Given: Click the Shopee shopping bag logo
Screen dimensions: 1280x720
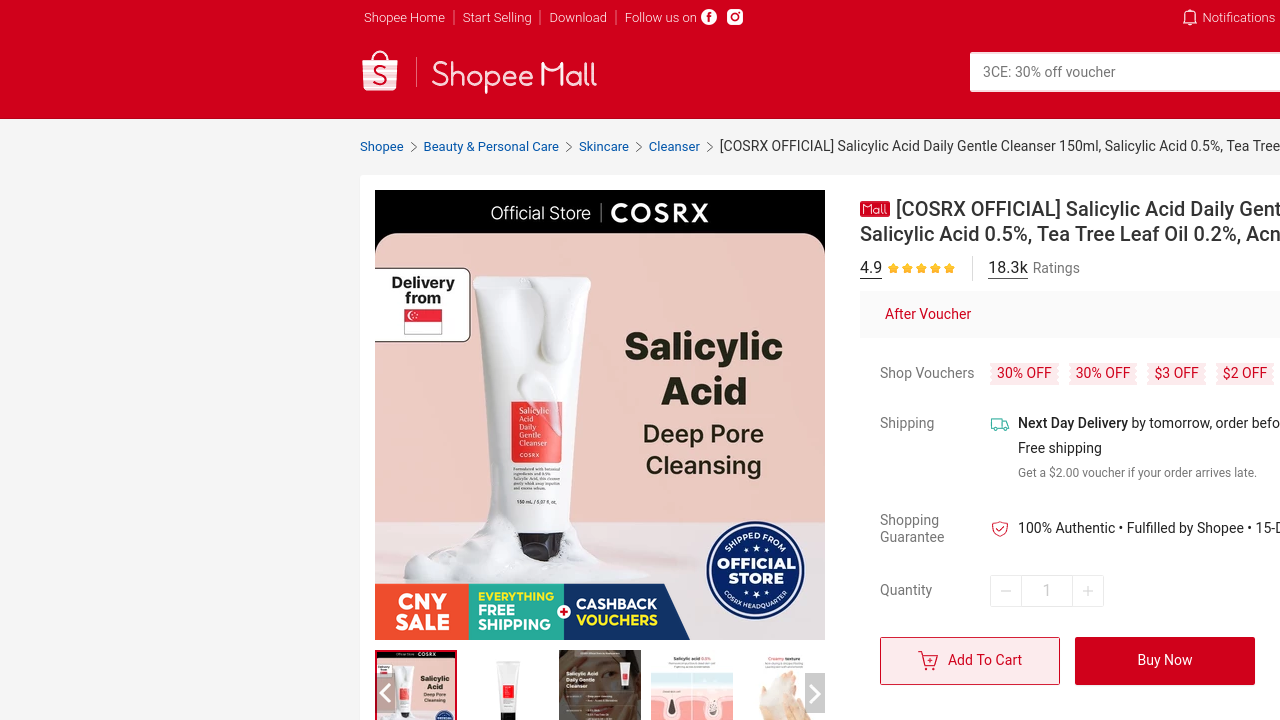Looking at the screenshot, I should point(380,72).
